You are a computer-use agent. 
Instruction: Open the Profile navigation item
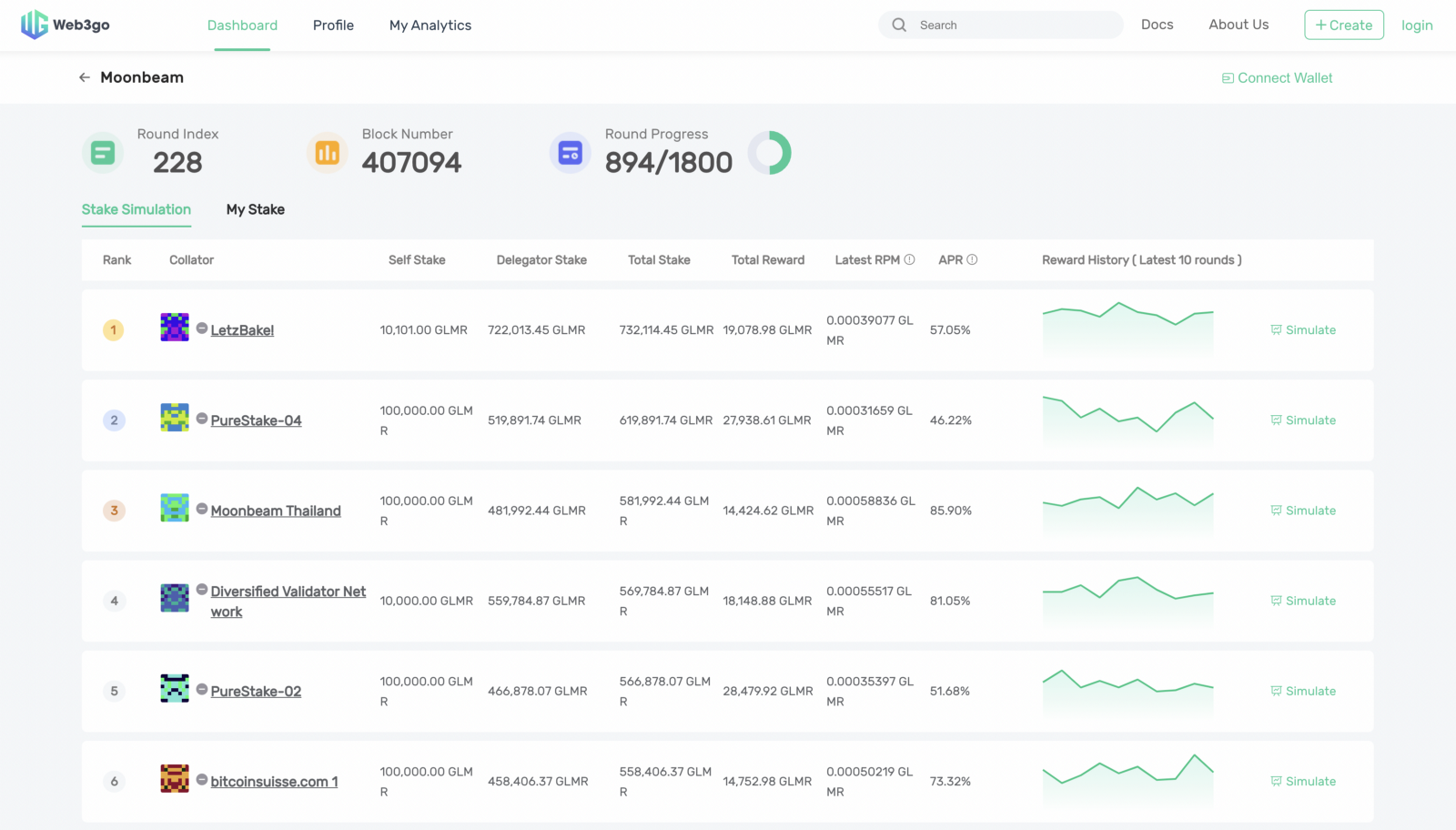point(333,25)
